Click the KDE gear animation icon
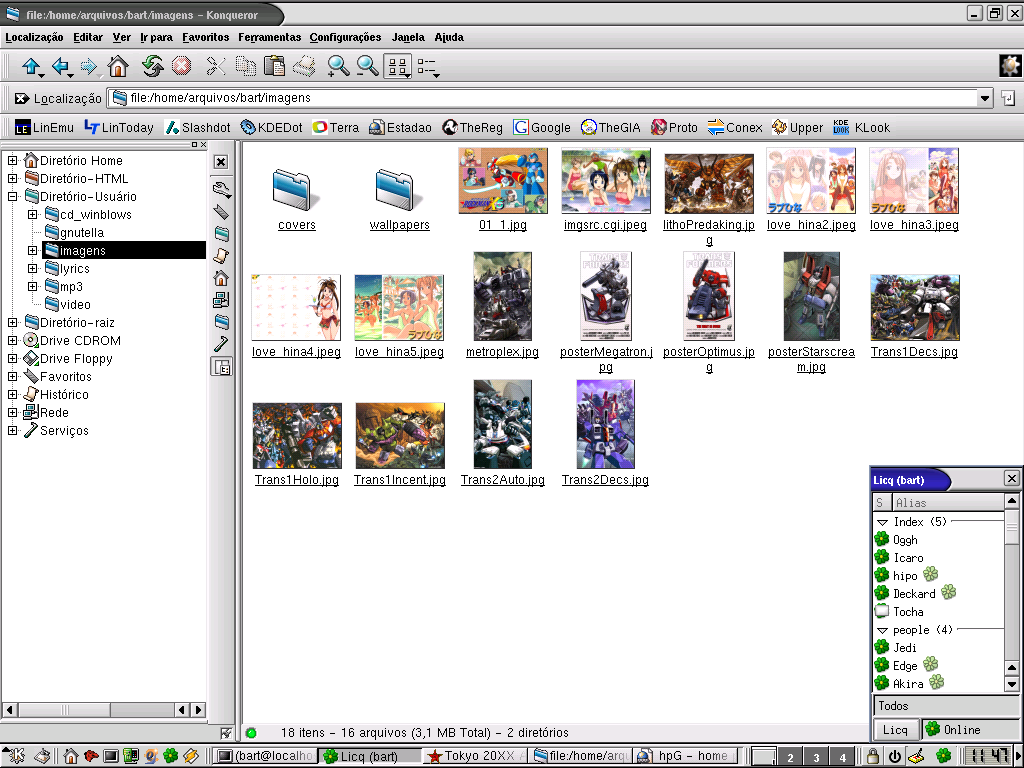This screenshot has height=768, width=1024. coord(1010,66)
